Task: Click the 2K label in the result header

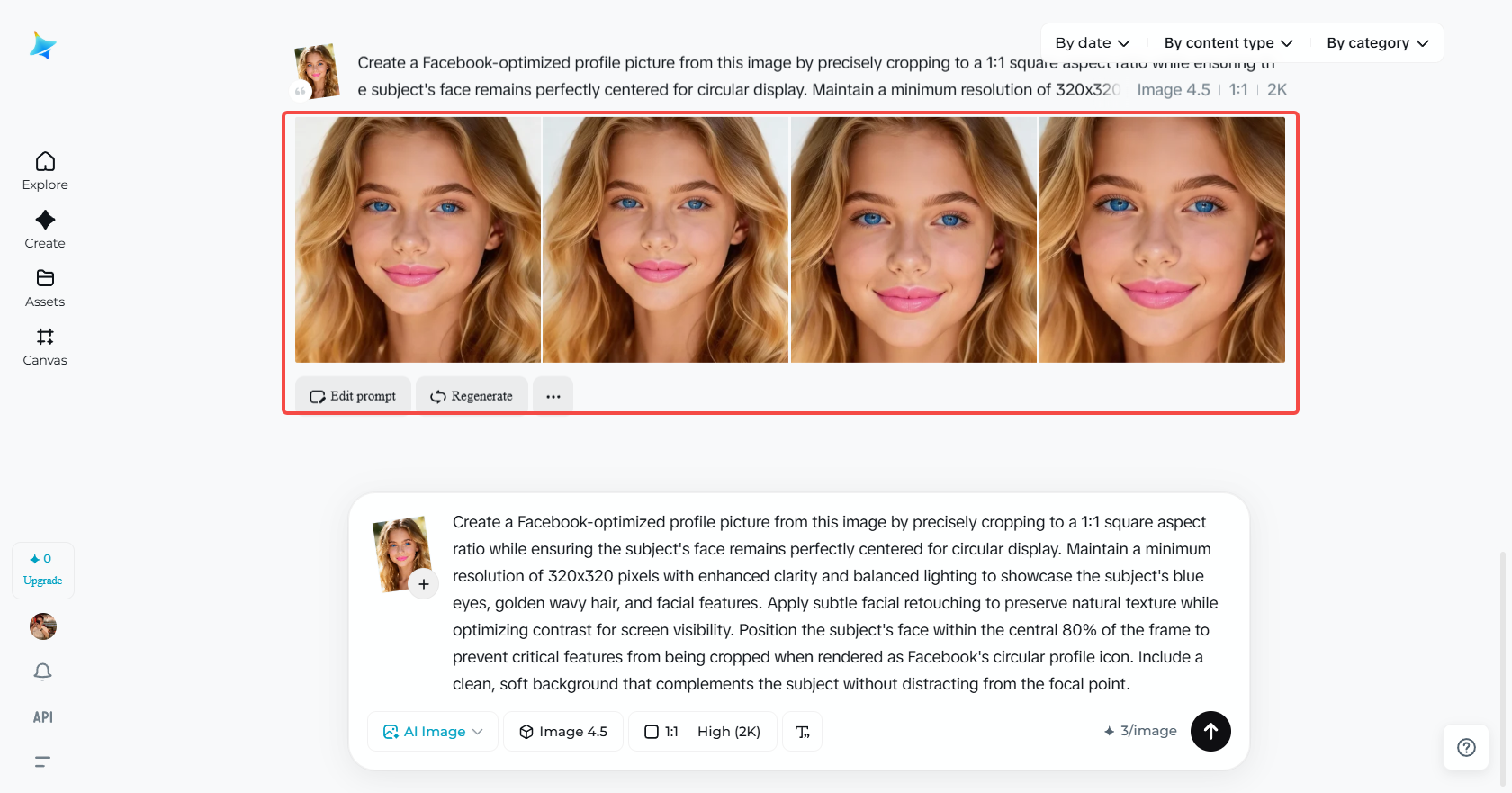Action: 1277,90
